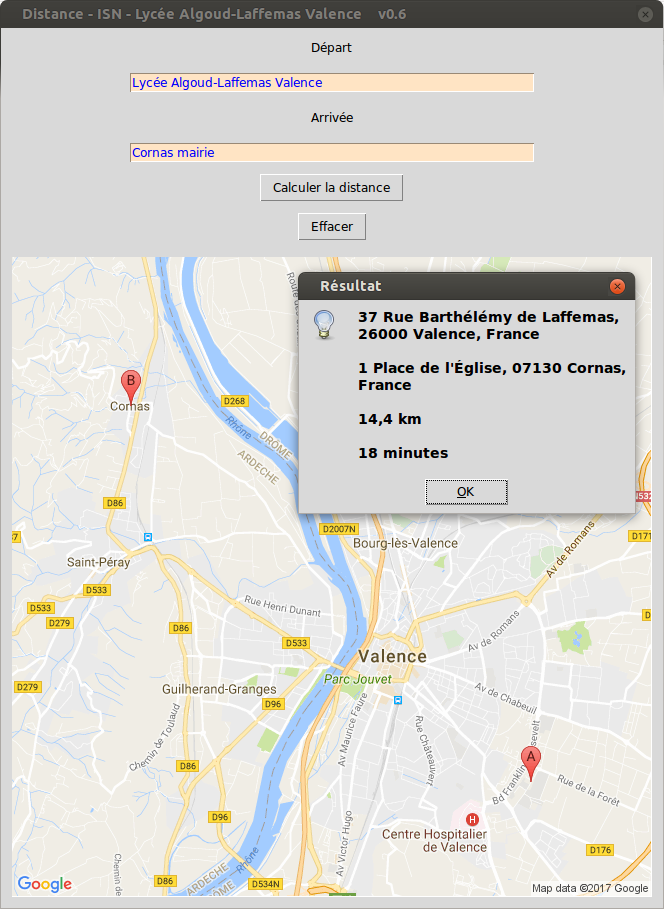Click the Google logo on the map

45,884
